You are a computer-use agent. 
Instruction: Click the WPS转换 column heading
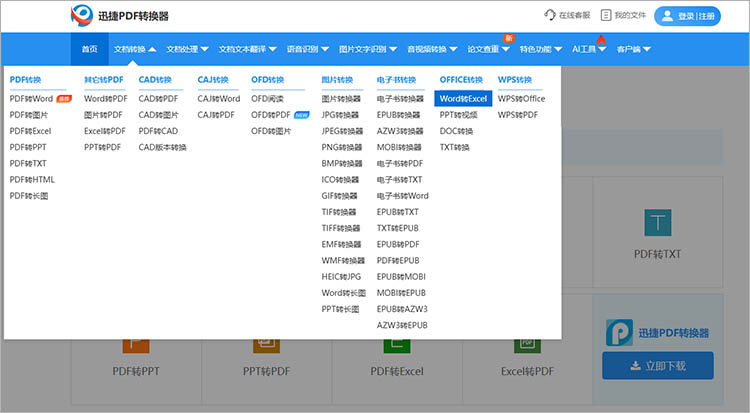pos(515,80)
